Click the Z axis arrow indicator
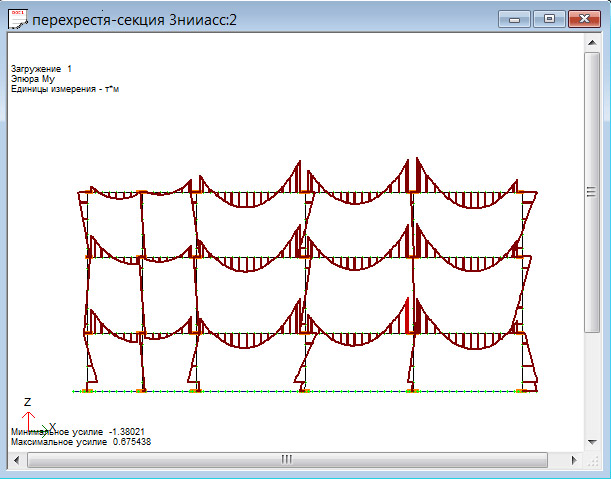 tap(28, 415)
